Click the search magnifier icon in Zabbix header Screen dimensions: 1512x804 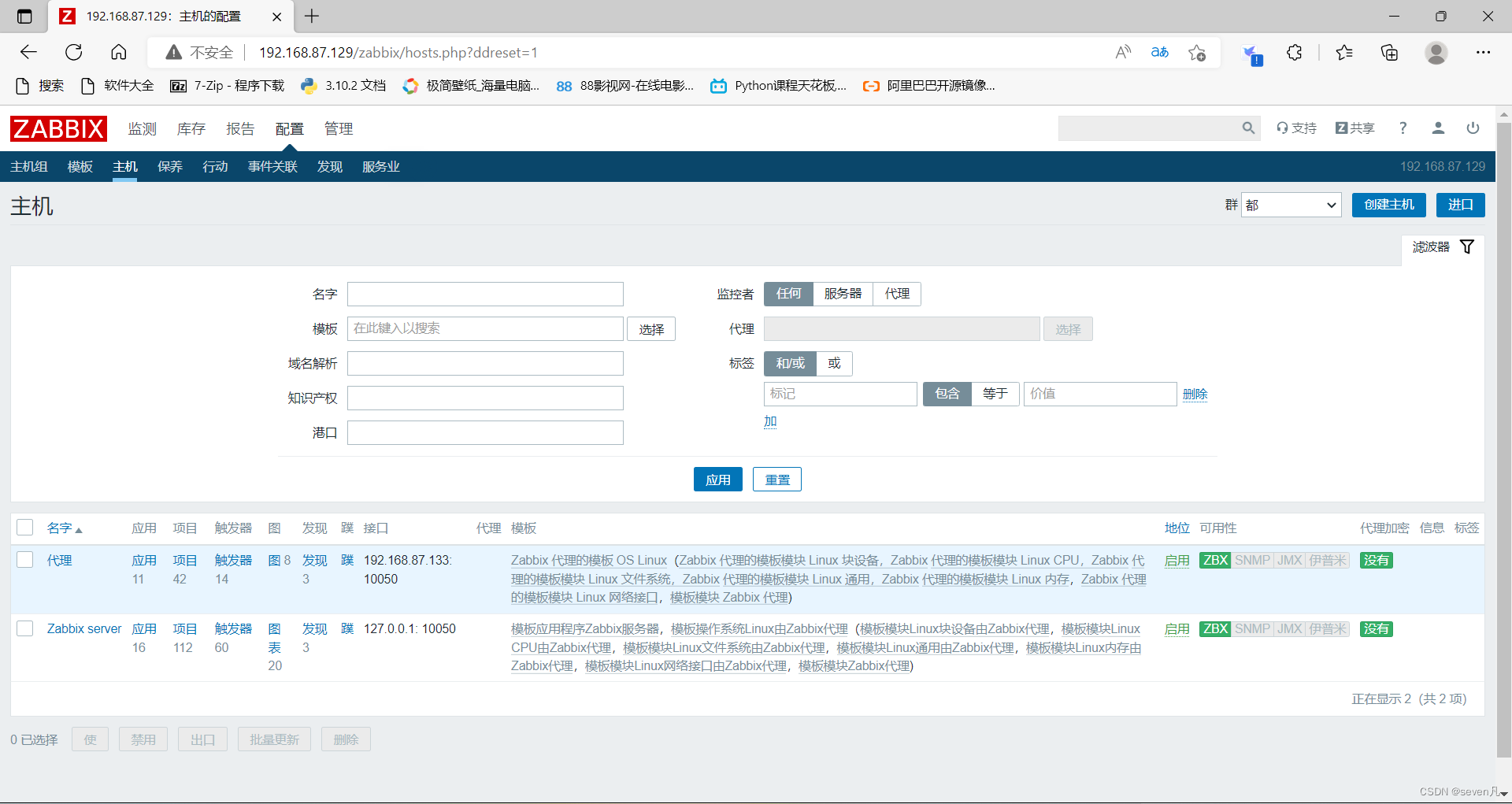tap(1248, 128)
